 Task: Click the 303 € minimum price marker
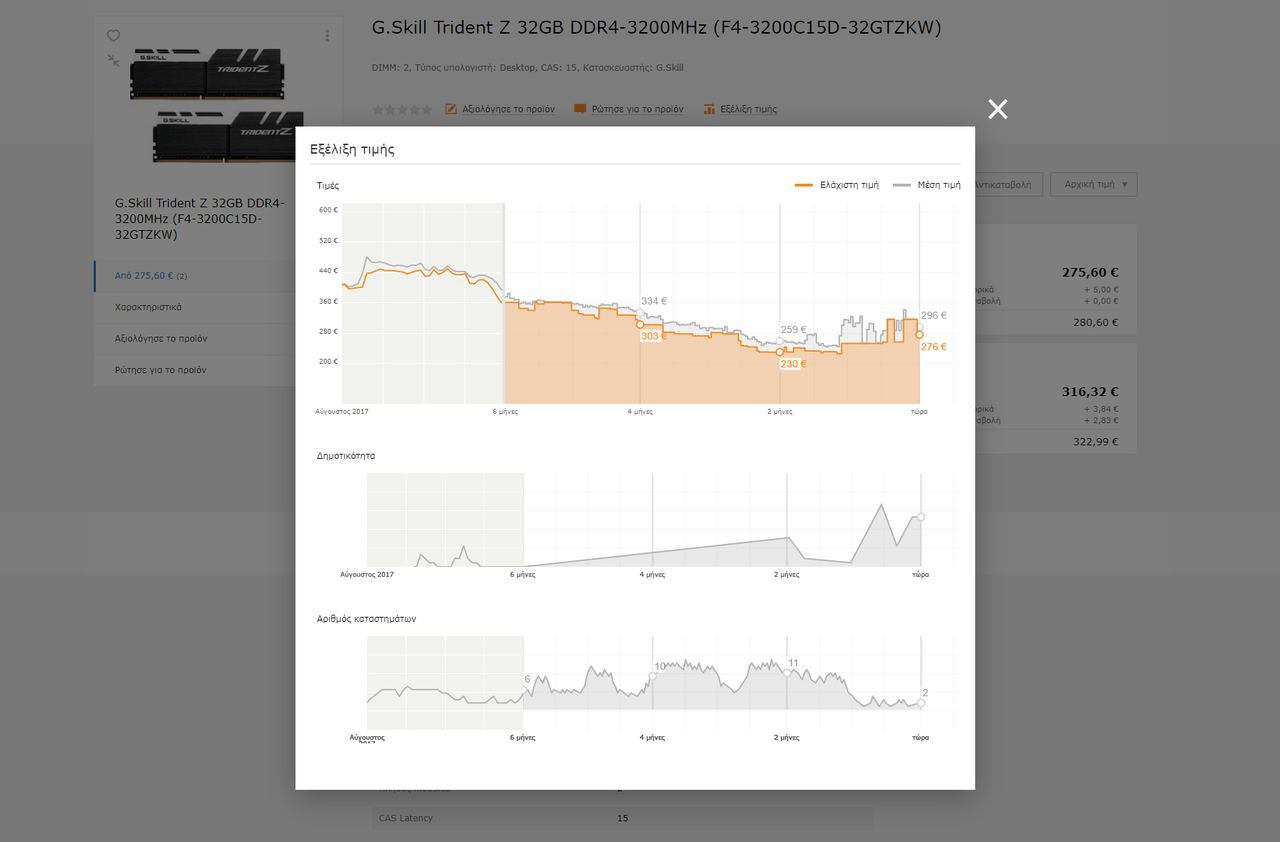[640, 324]
